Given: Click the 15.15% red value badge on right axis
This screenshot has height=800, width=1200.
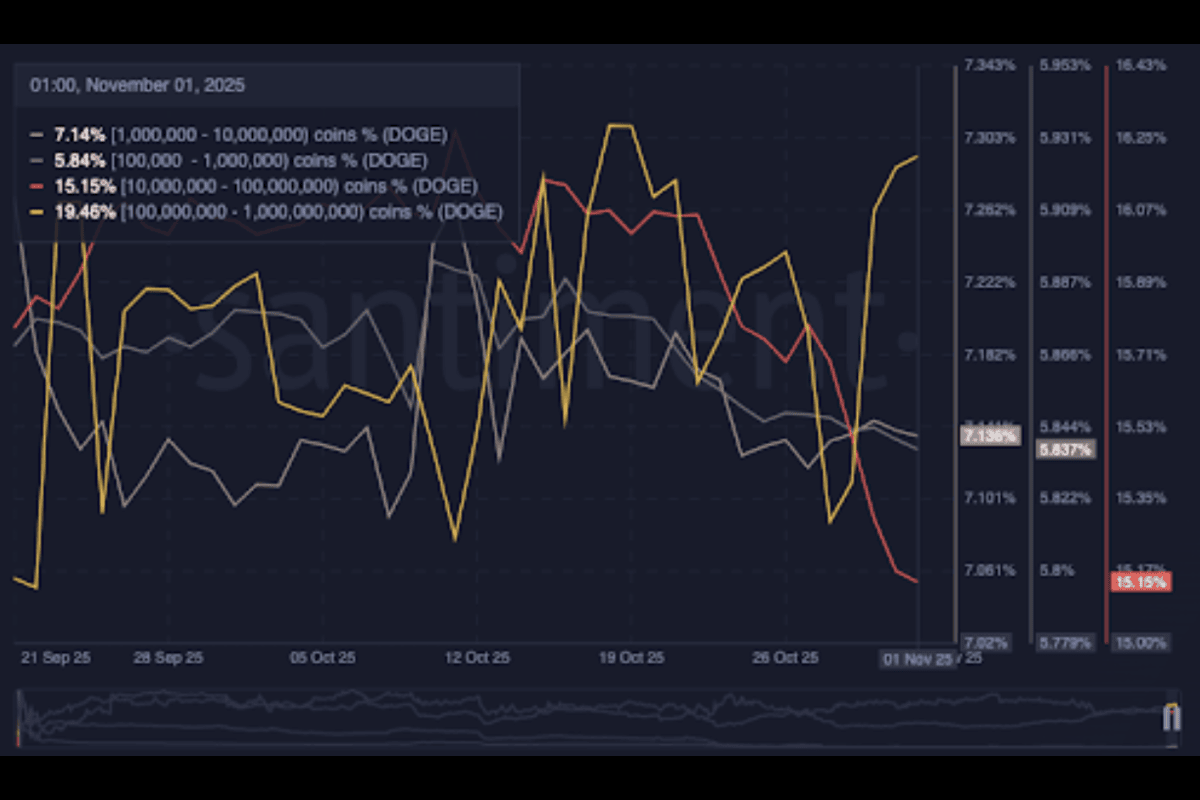Looking at the screenshot, I should [x=1139, y=581].
